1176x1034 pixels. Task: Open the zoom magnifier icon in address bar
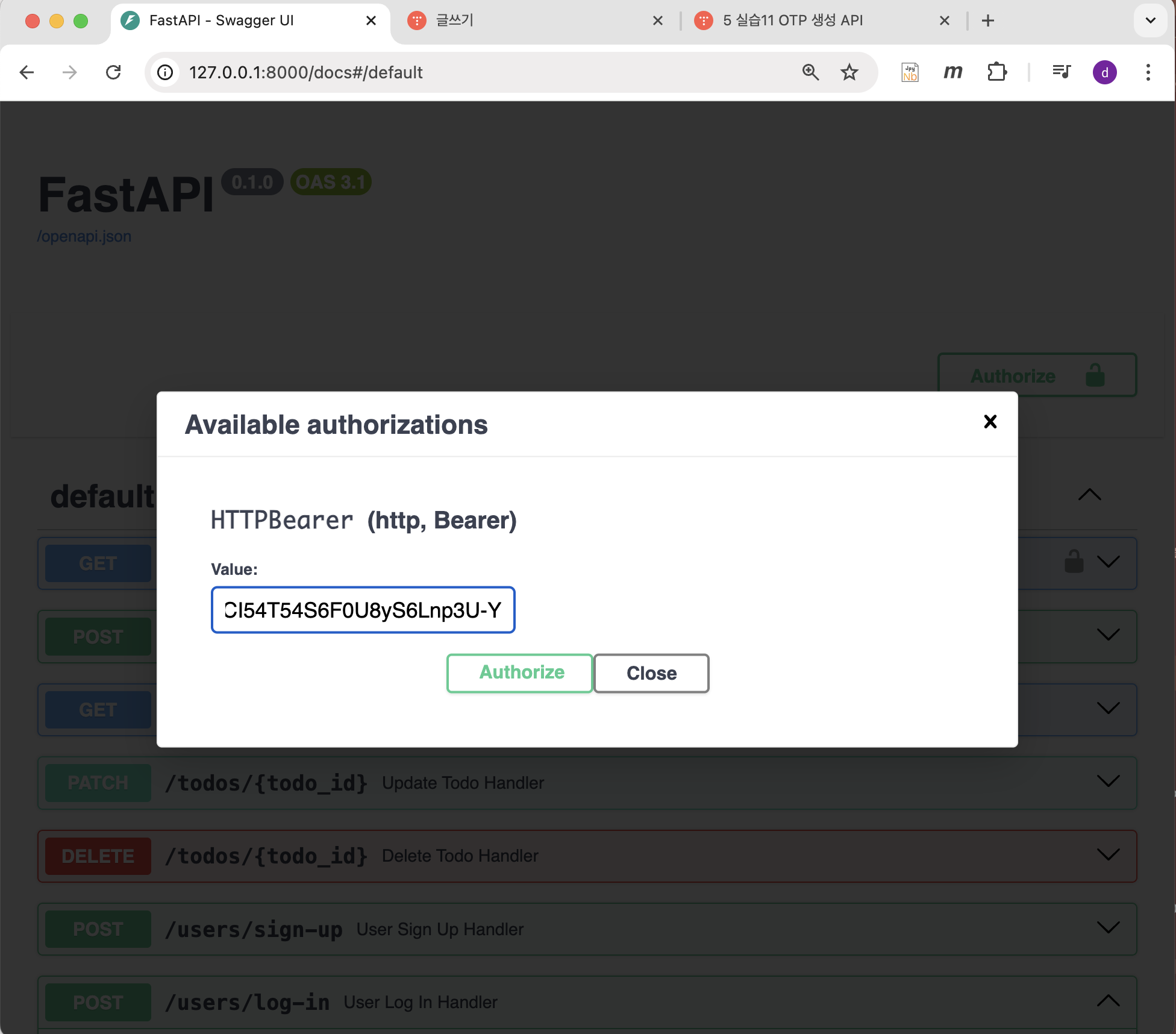click(810, 72)
